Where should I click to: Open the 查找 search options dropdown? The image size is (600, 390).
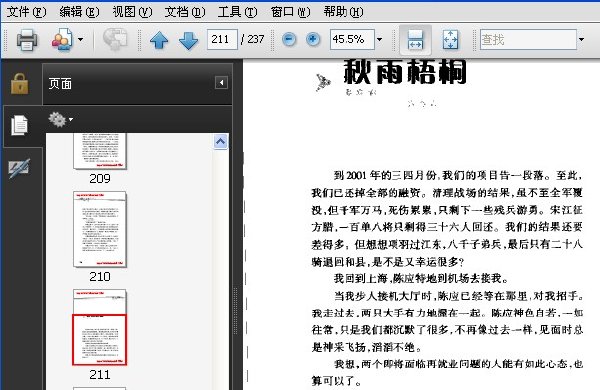[x=581, y=39]
